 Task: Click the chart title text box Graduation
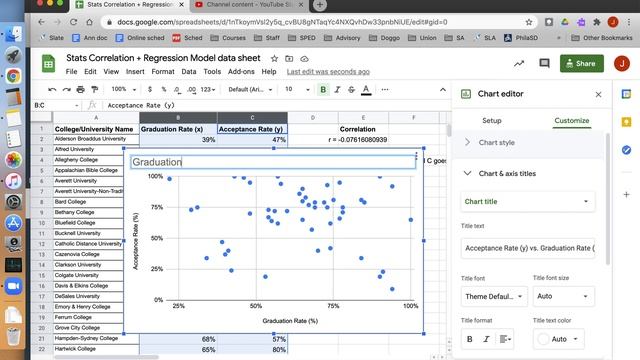click(x=273, y=162)
